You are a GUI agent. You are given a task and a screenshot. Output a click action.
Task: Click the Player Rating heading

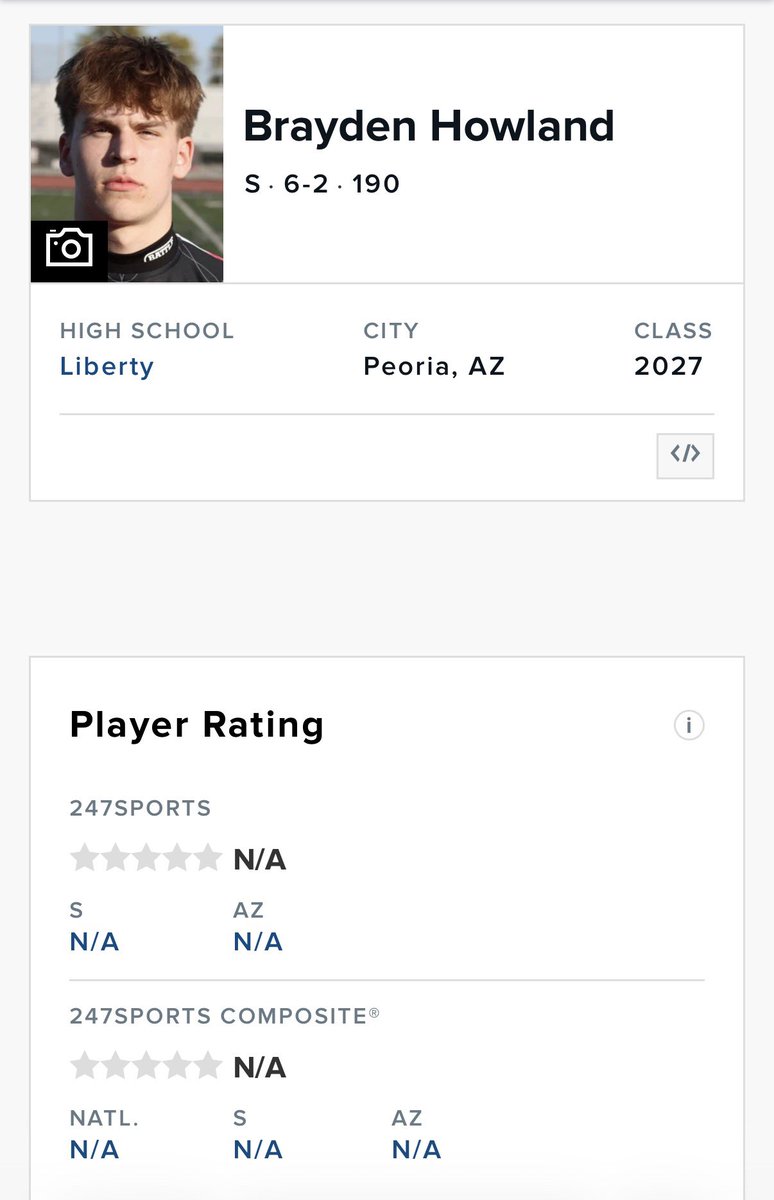tap(197, 725)
